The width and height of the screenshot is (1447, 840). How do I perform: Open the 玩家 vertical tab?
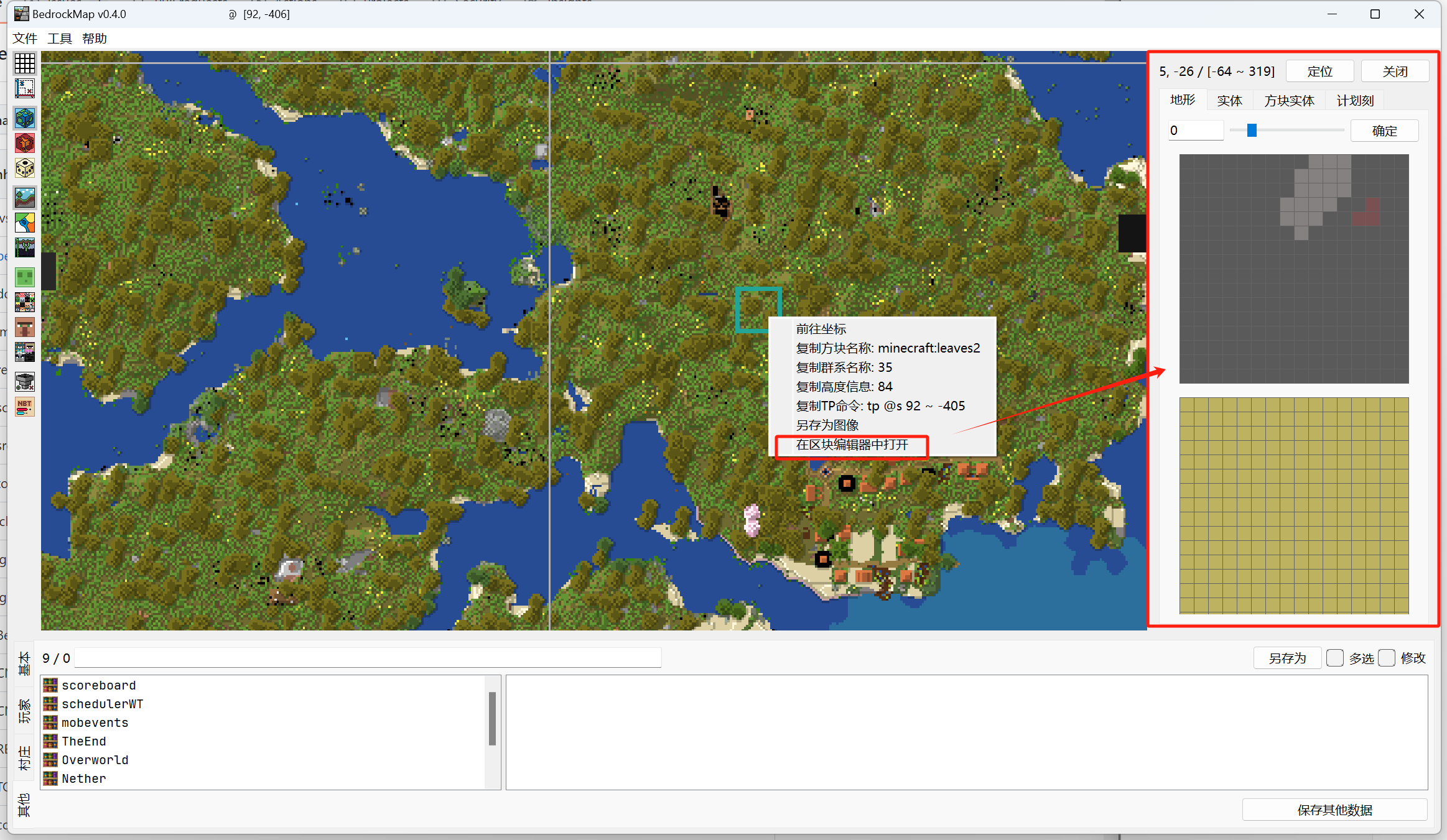[x=24, y=711]
